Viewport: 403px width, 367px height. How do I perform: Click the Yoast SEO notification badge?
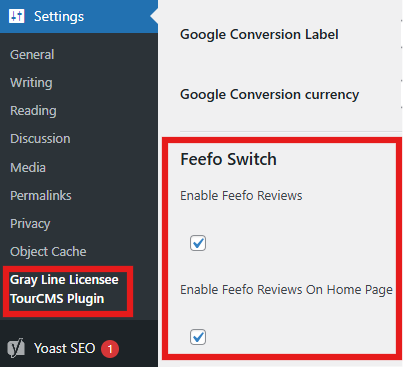(110, 349)
